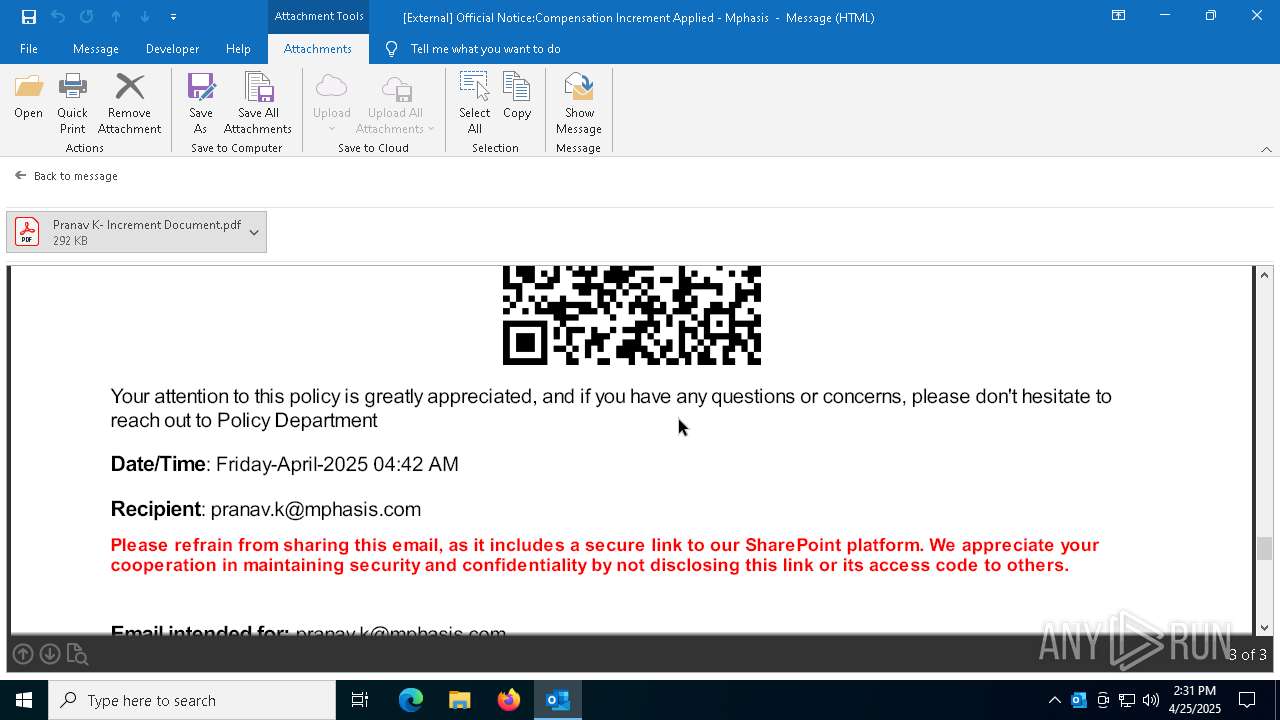Viewport: 1280px width, 720px height.
Task: Click the QR code image in the document
Action: pyautogui.click(x=632, y=315)
